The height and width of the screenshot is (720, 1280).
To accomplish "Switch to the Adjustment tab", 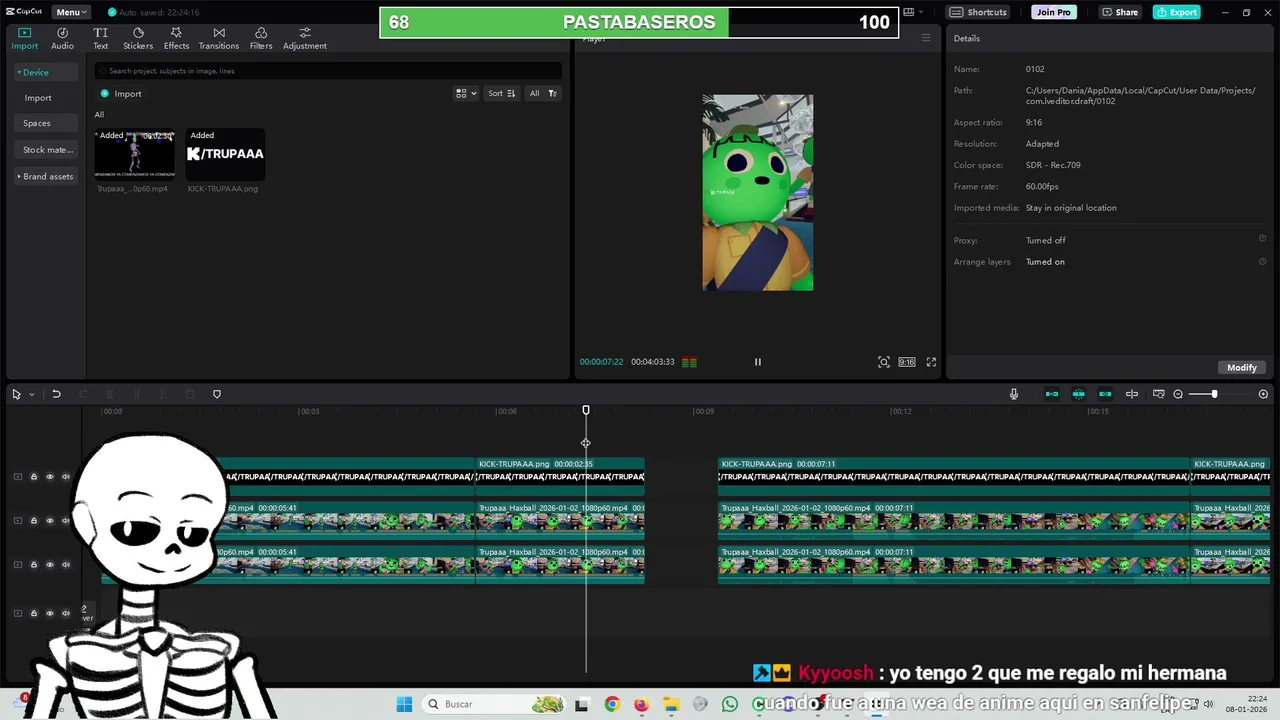I will click(x=305, y=38).
